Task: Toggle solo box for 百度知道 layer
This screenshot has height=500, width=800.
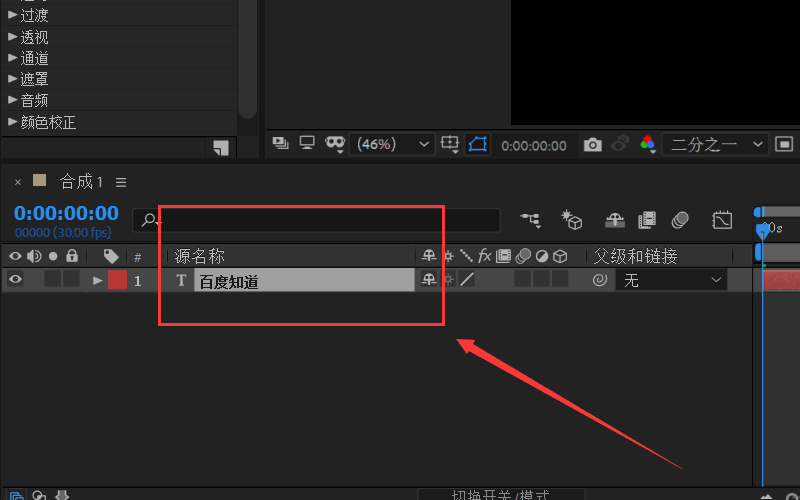Action: coord(53,279)
